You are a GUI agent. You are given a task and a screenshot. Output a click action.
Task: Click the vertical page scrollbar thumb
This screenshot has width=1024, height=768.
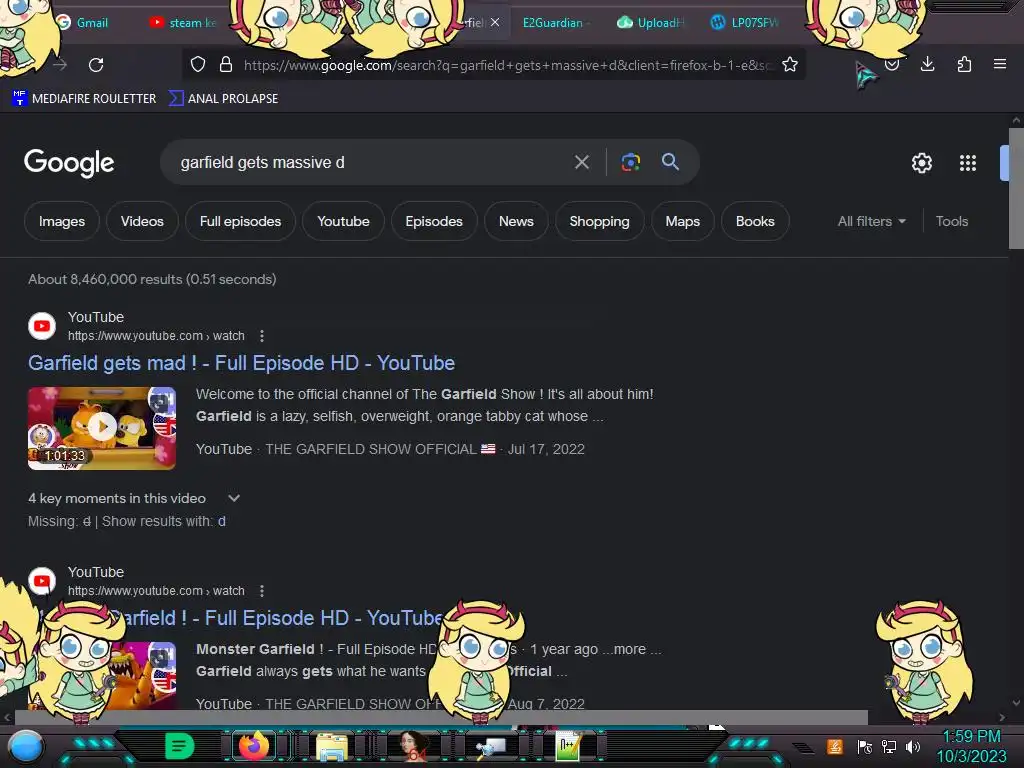click(x=1016, y=189)
